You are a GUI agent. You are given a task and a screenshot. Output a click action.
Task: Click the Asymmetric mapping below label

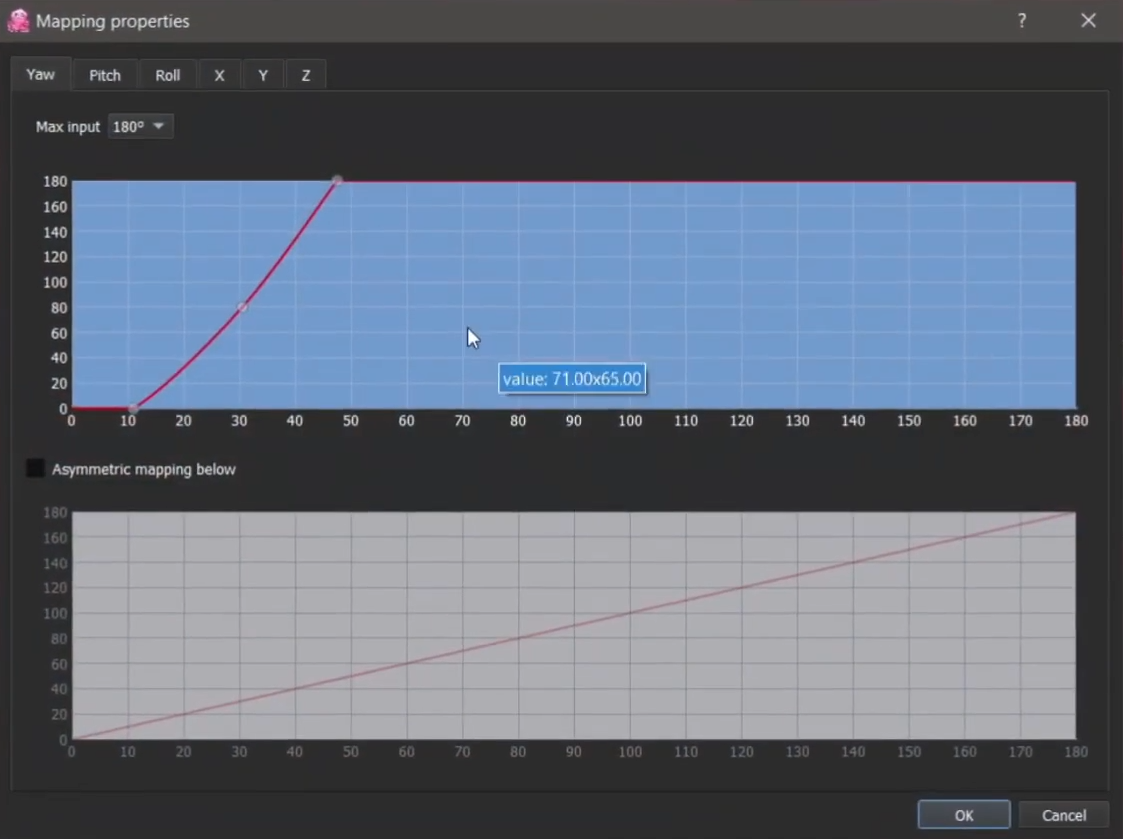(x=143, y=469)
